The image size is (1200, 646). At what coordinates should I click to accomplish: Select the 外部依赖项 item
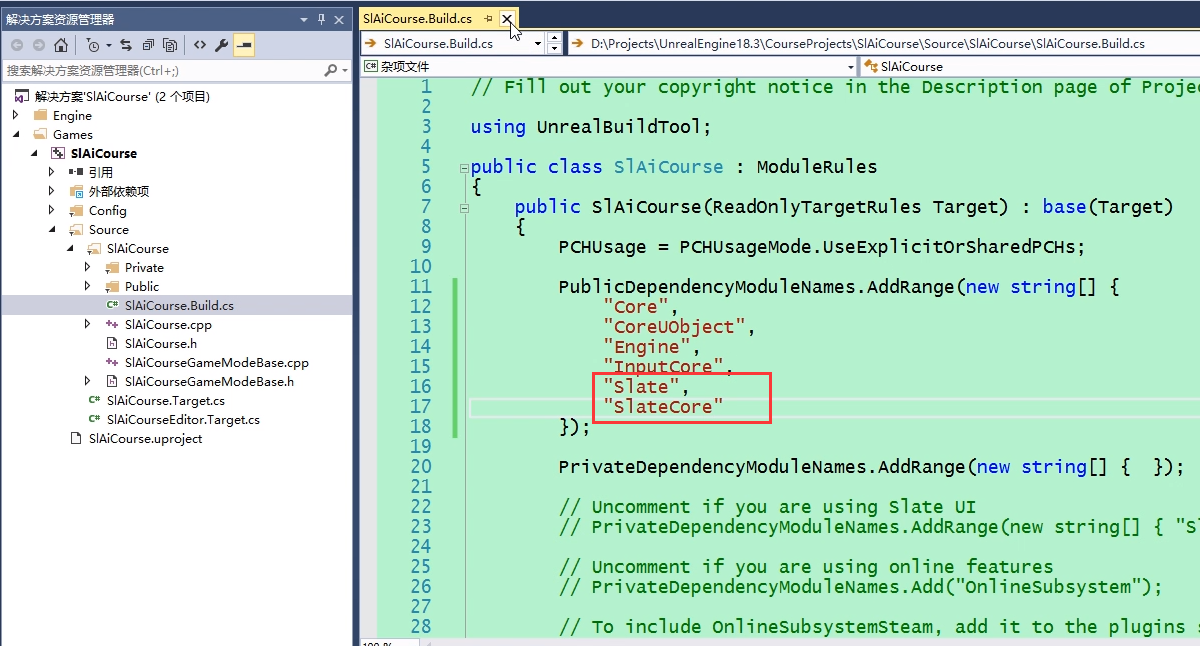point(119,191)
